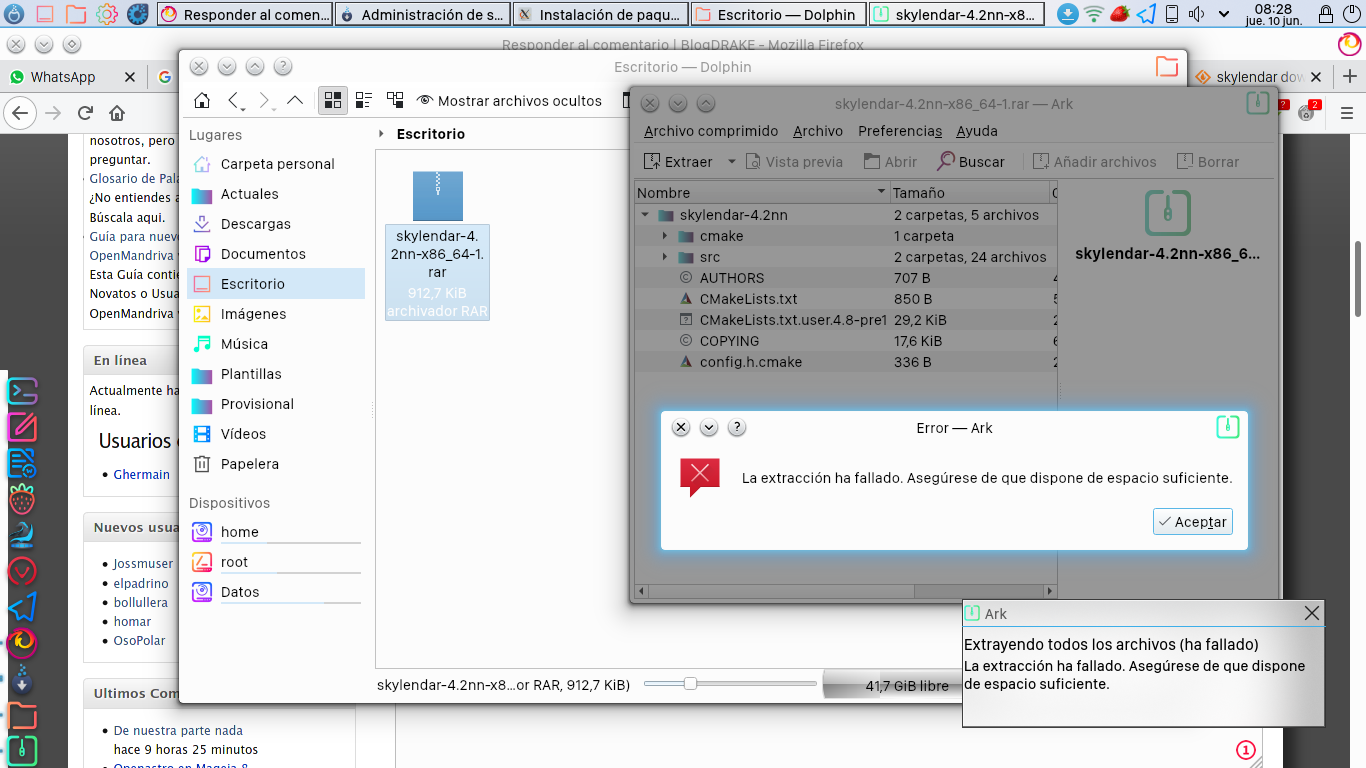Open Descargas in Dolphin places
The image size is (1366, 768).
pyautogui.click(x=276, y=224)
